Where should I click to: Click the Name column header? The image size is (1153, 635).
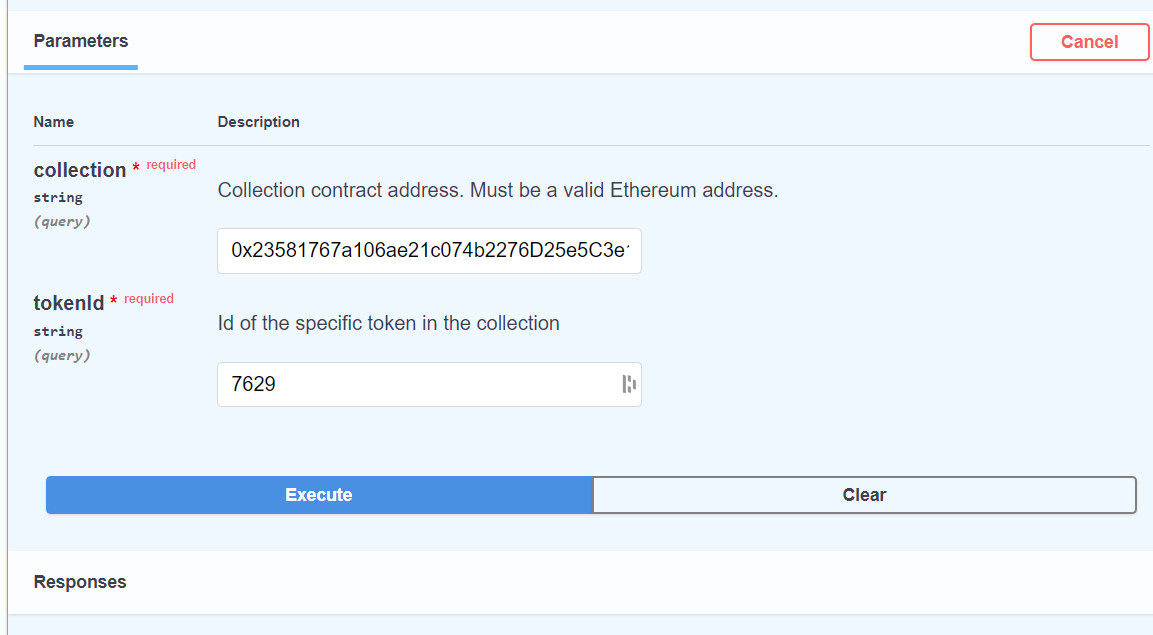click(x=54, y=122)
